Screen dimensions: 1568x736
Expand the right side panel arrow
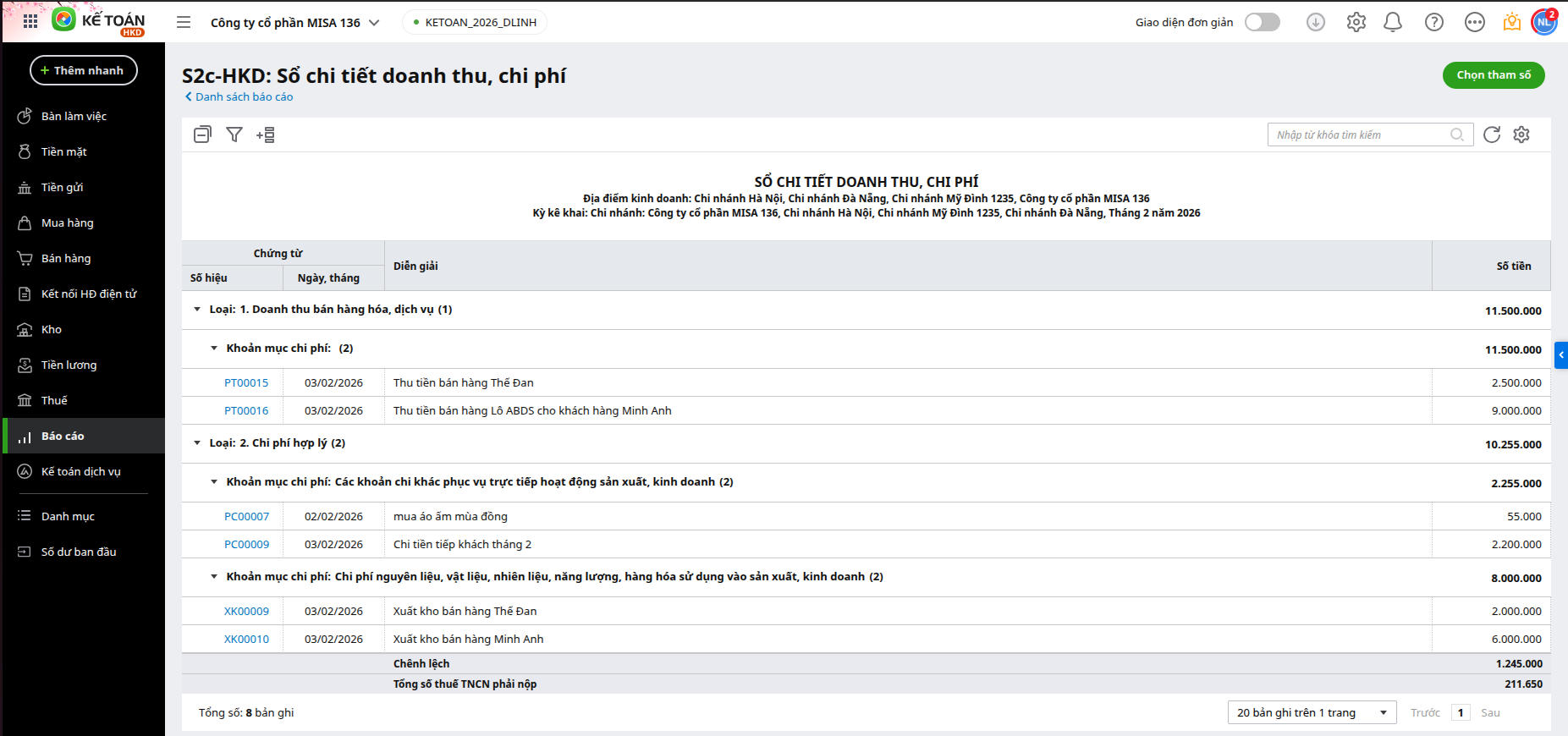1561,354
